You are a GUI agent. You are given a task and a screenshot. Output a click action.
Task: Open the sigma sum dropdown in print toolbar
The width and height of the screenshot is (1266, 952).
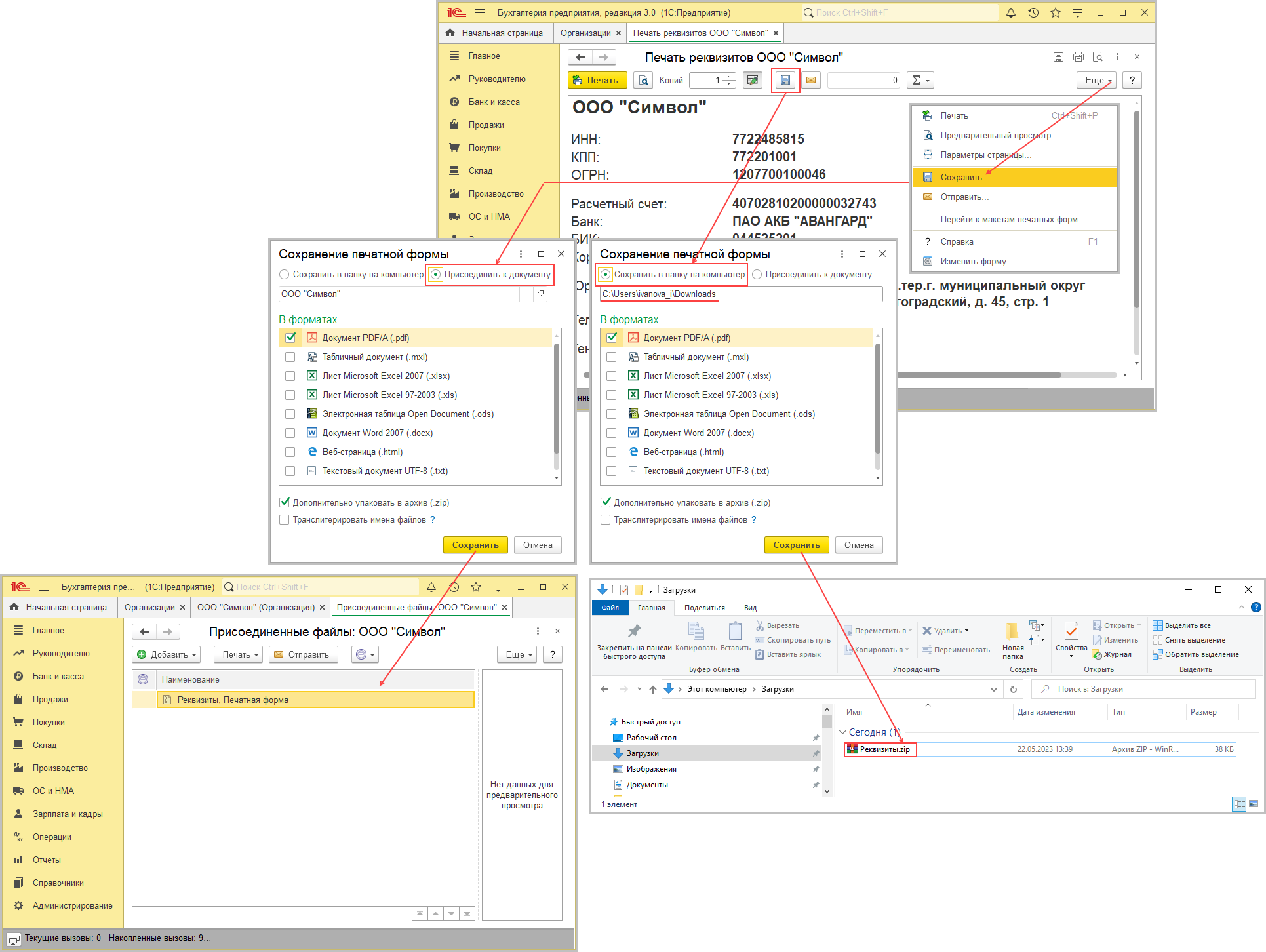click(920, 80)
